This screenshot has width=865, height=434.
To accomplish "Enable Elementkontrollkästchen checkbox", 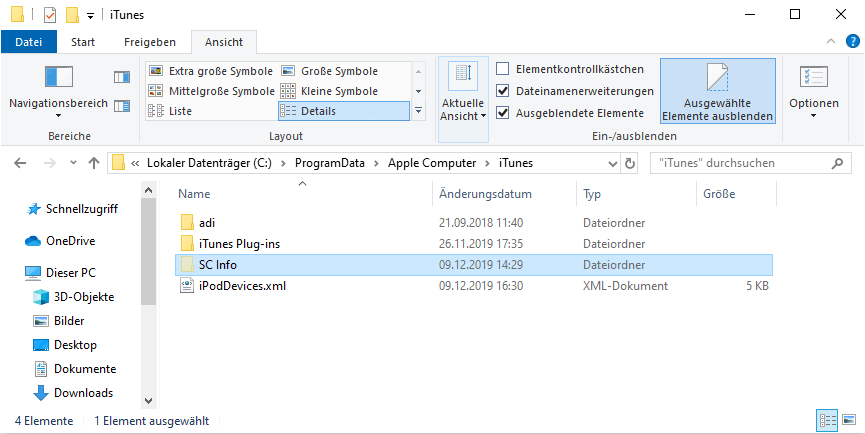I will pos(503,69).
